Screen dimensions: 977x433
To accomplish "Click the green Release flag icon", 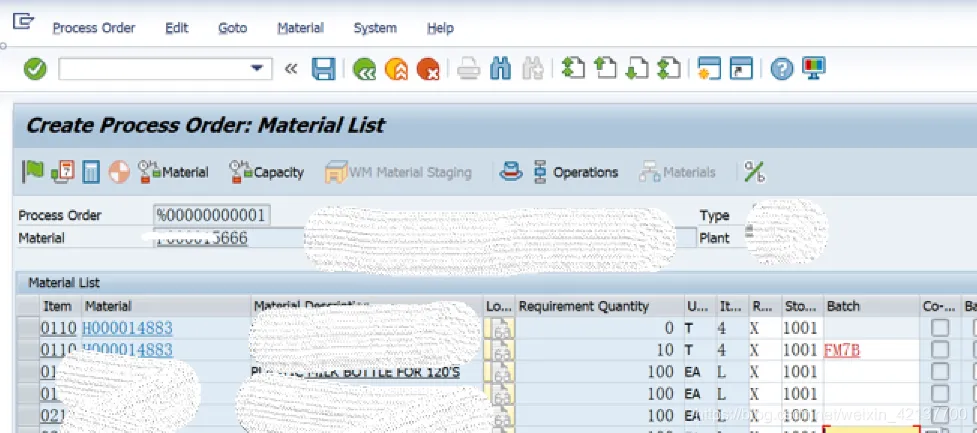I will pyautogui.click(x=33, y=171).
